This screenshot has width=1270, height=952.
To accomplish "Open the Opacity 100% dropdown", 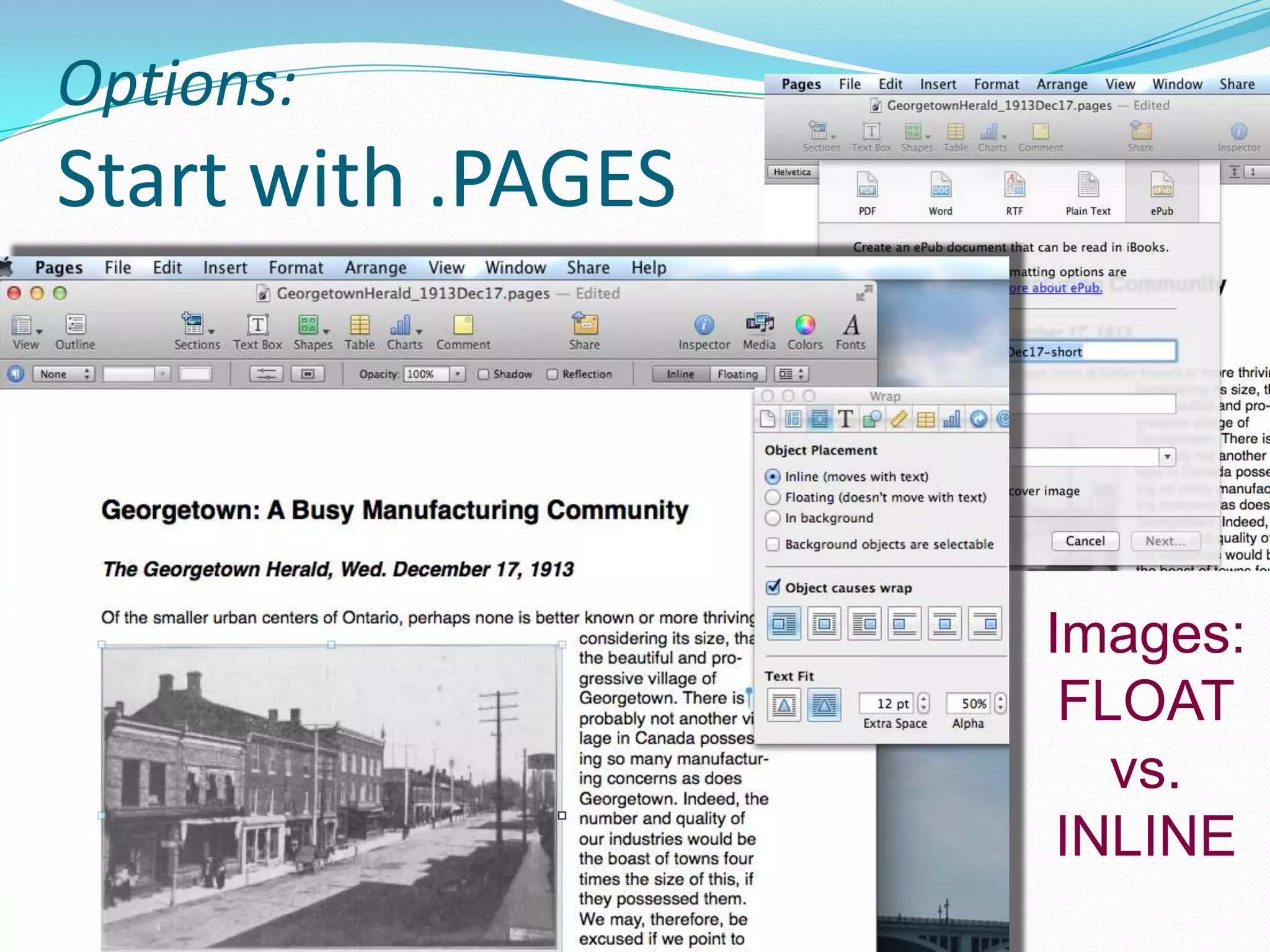I will (x=458, y=374).
